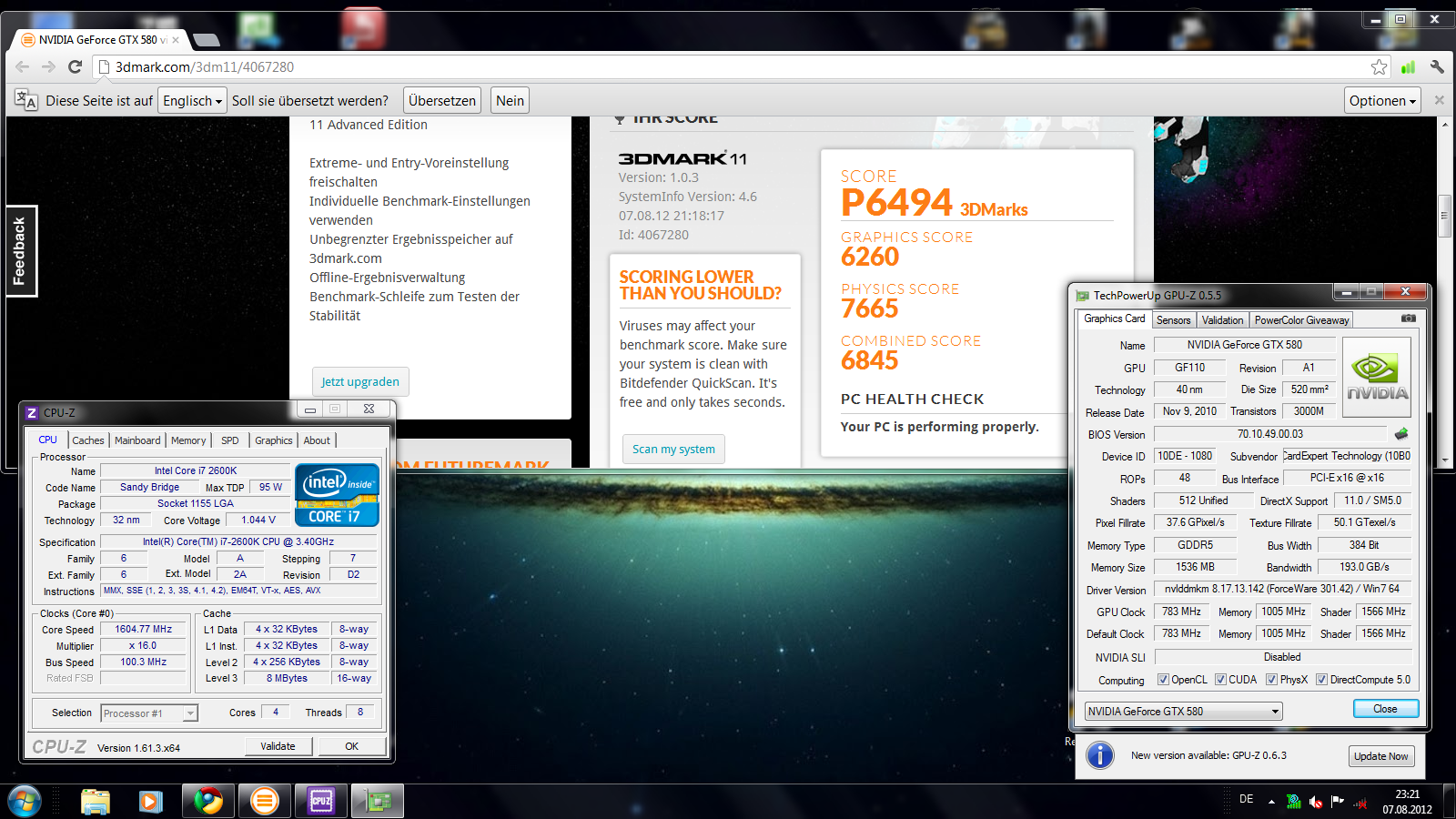1456x819 pixels.
Task: Click the browser page vertical scrollbar thumb
Action: 1444,217
